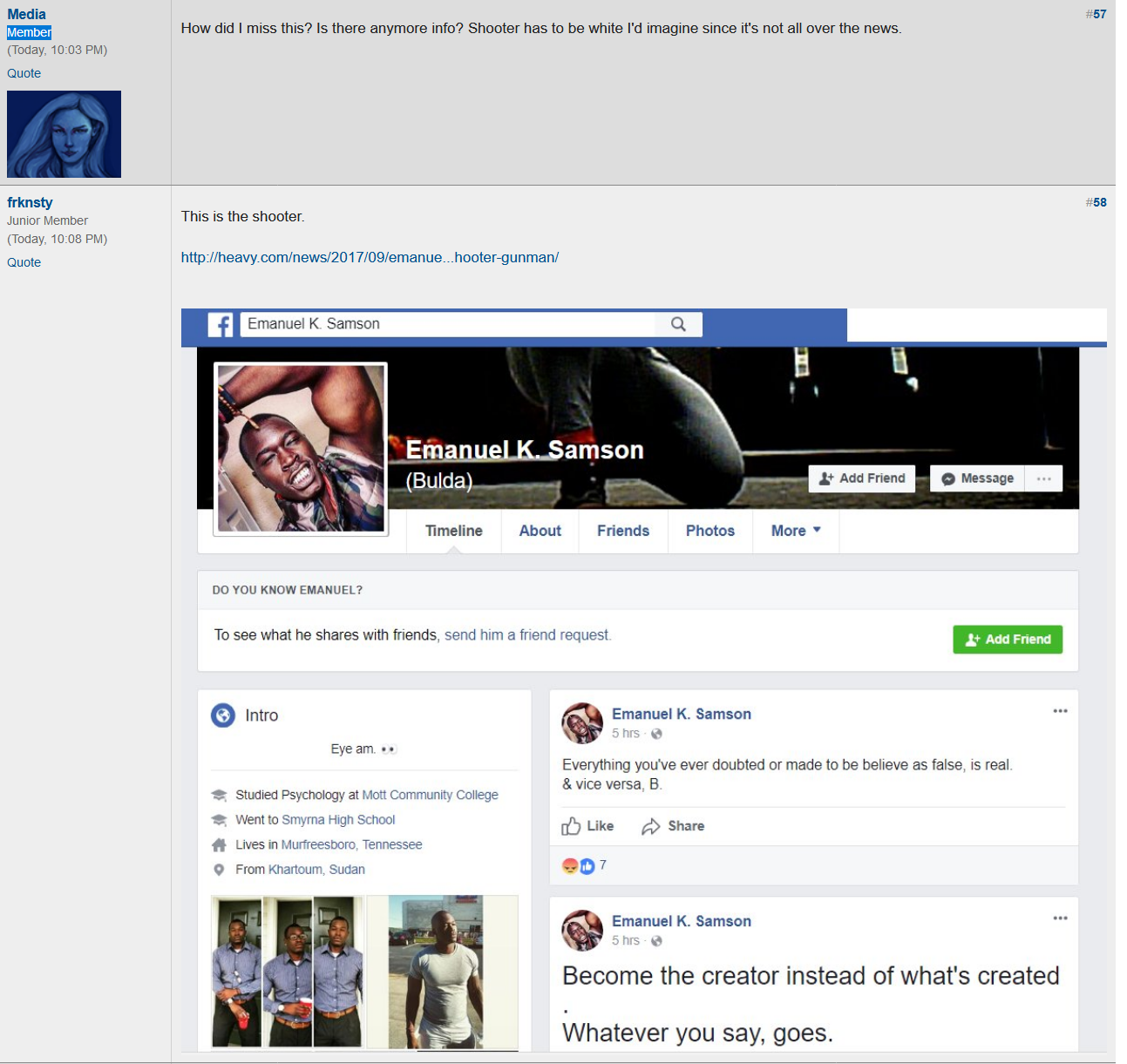Open options dots on second Samson post
This screenshot has width=1127, height=1064.
point(1060,918)
